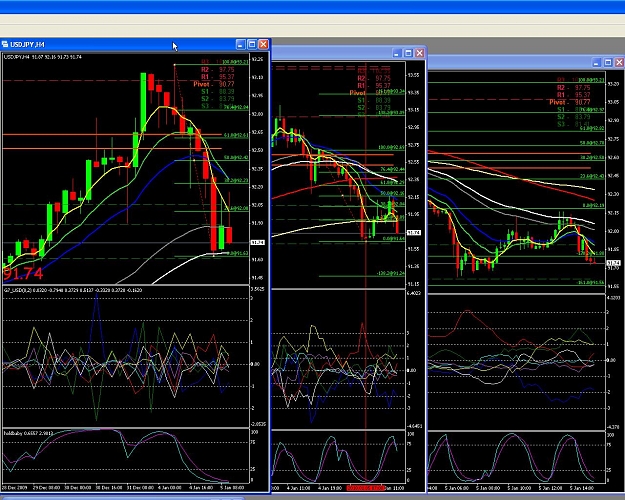
Task: Click 5 Jan 08:00 in the USDJPY,H4 window
Action: point(233,487)
